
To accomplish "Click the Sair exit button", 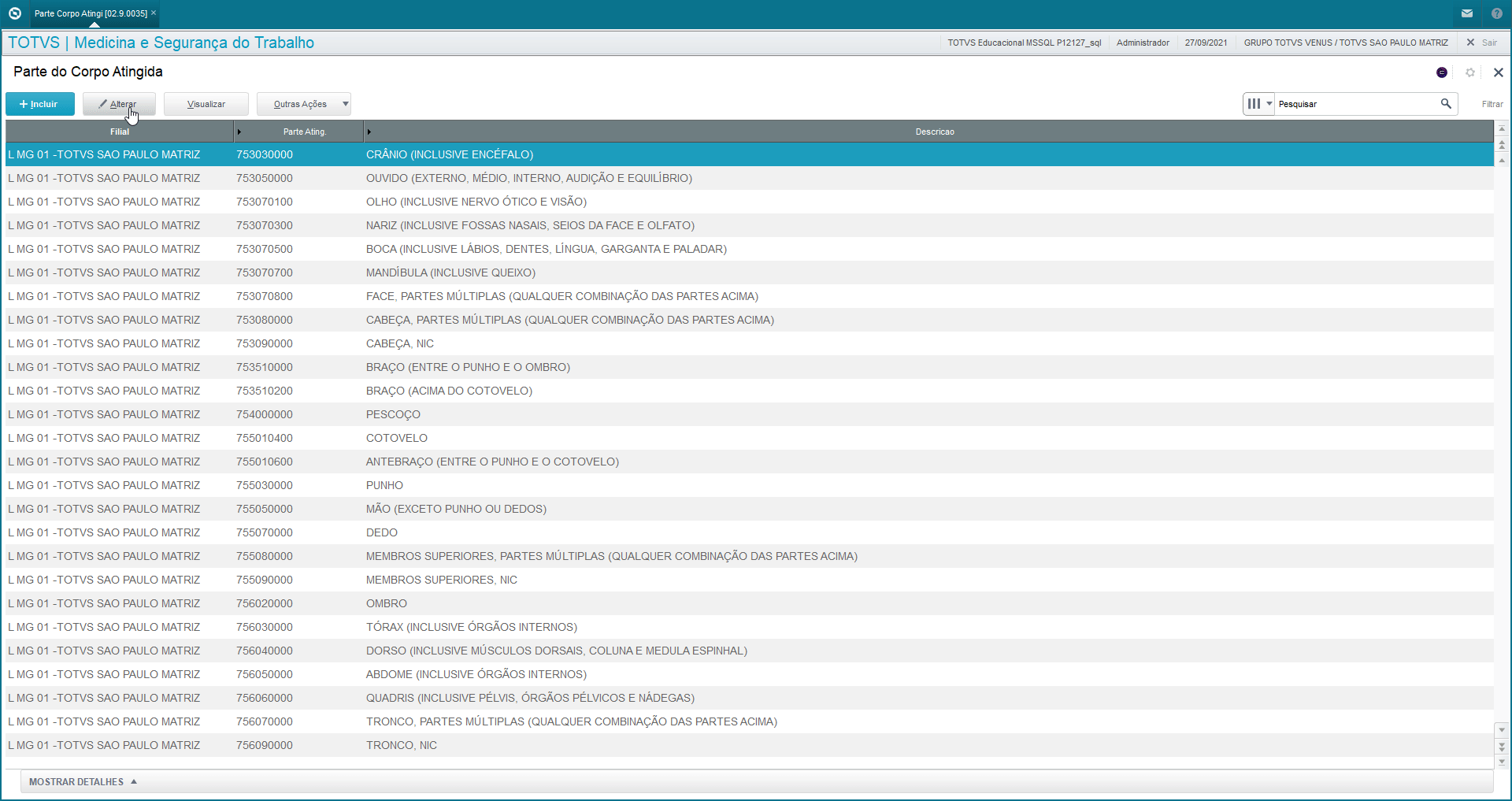I will [x=1482, y=43].
